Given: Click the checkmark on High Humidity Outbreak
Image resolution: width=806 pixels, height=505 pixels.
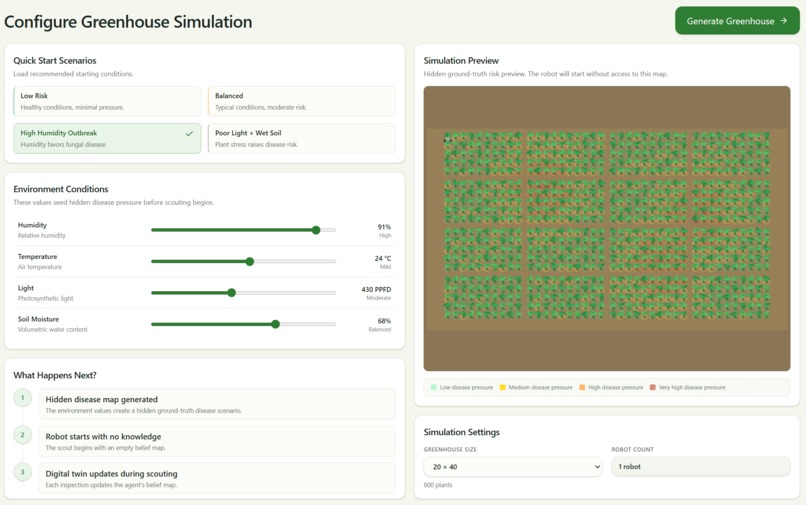Looking at the screenshot, I should (189, 134).
